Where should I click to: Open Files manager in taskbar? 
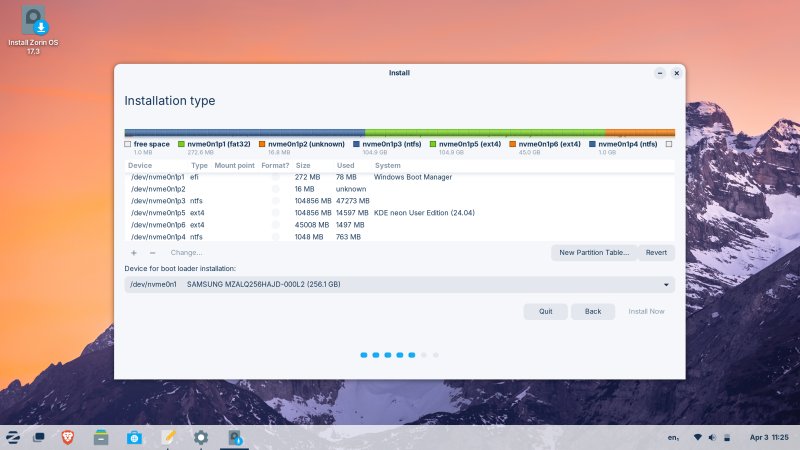click(100, 437)
